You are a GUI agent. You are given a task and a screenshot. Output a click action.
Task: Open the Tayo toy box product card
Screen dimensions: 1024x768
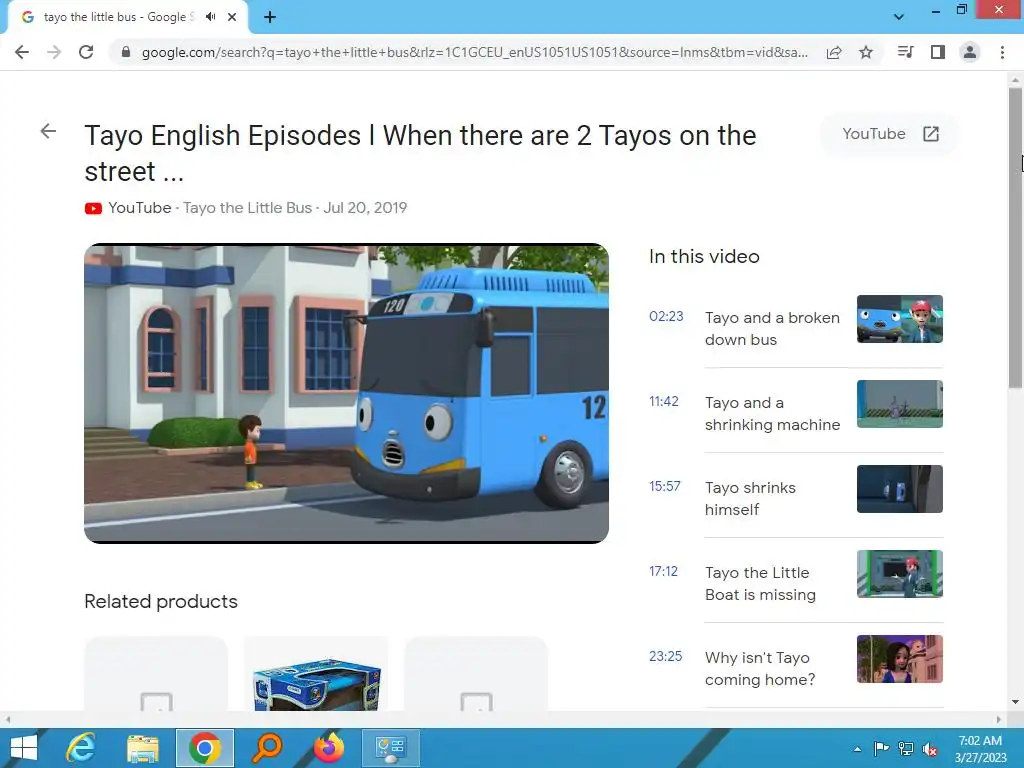(316, 674)
